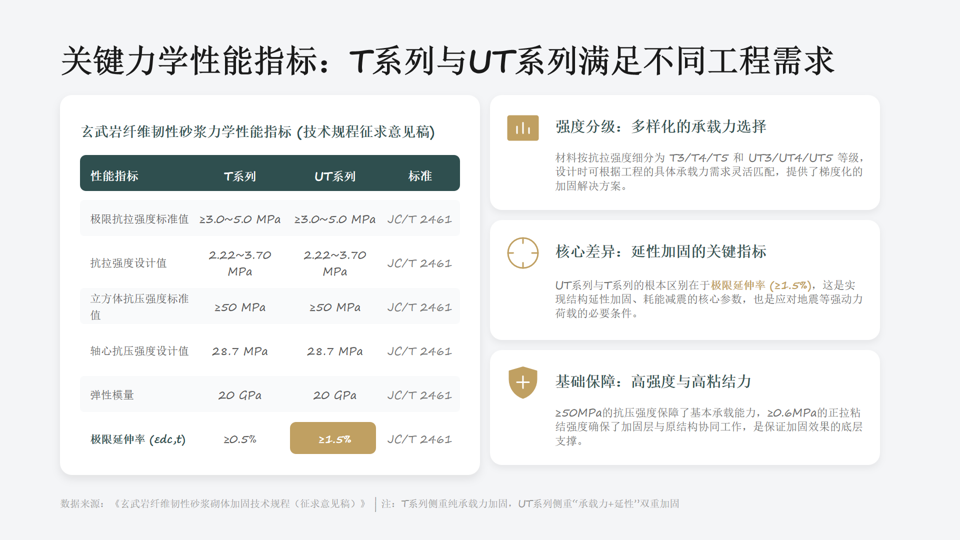Image resolution: width=960 pixels, height=540 pixels.
Task: Click the 基础保障：高强度与高粘结力 heading
Action: click(x=653, y=382)
